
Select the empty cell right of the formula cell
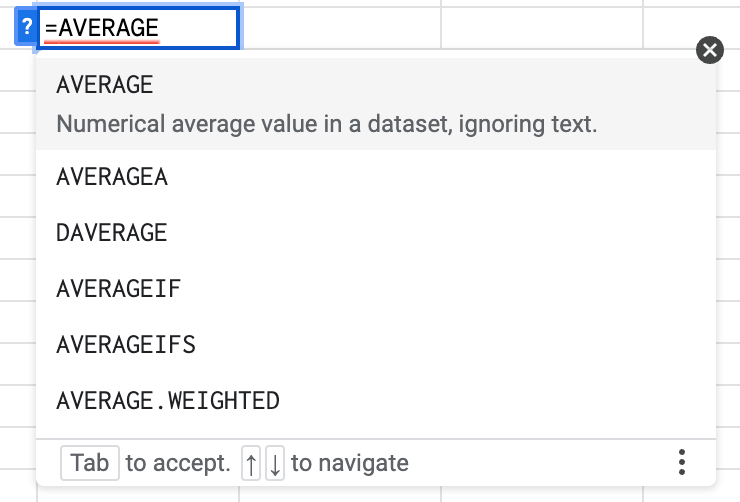coord(340,27)
